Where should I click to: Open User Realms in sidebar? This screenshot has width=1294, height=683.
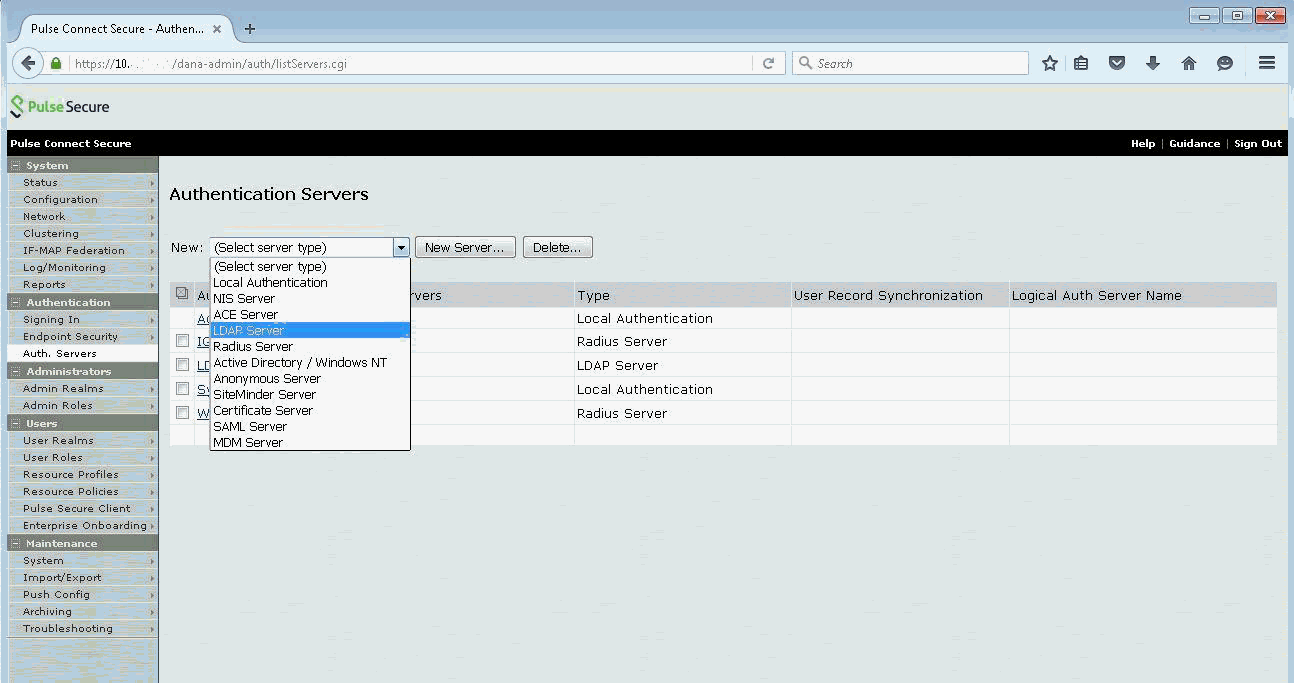[x=58, y=440]
